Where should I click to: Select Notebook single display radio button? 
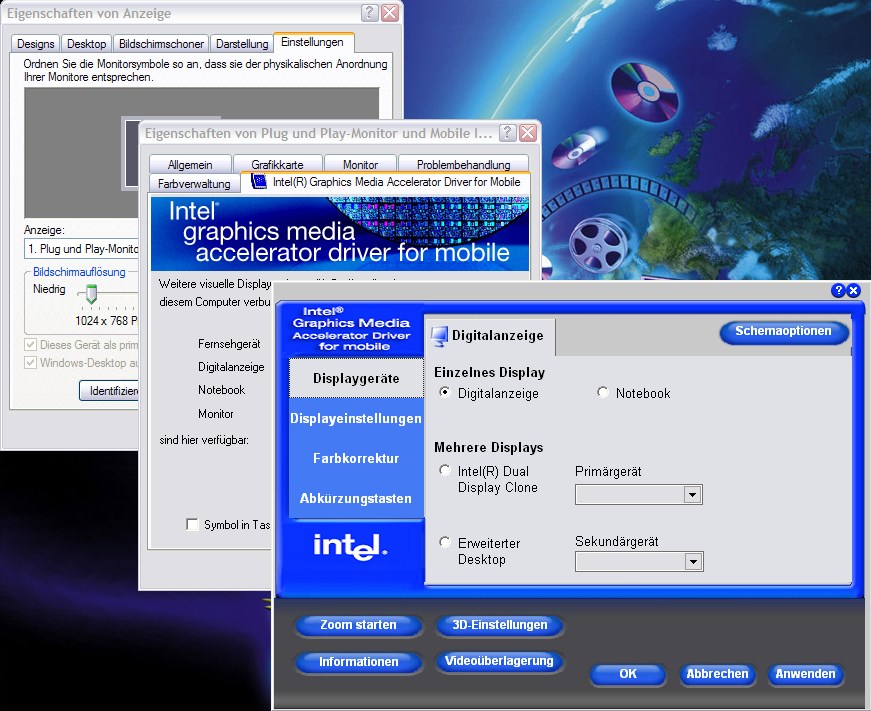603,392
